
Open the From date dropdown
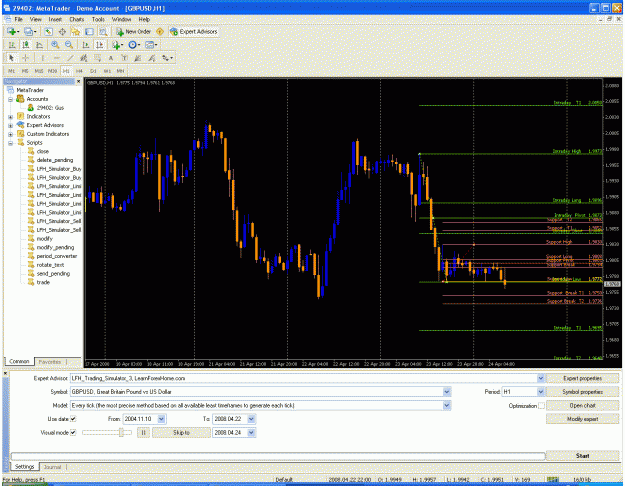[161, 419]
